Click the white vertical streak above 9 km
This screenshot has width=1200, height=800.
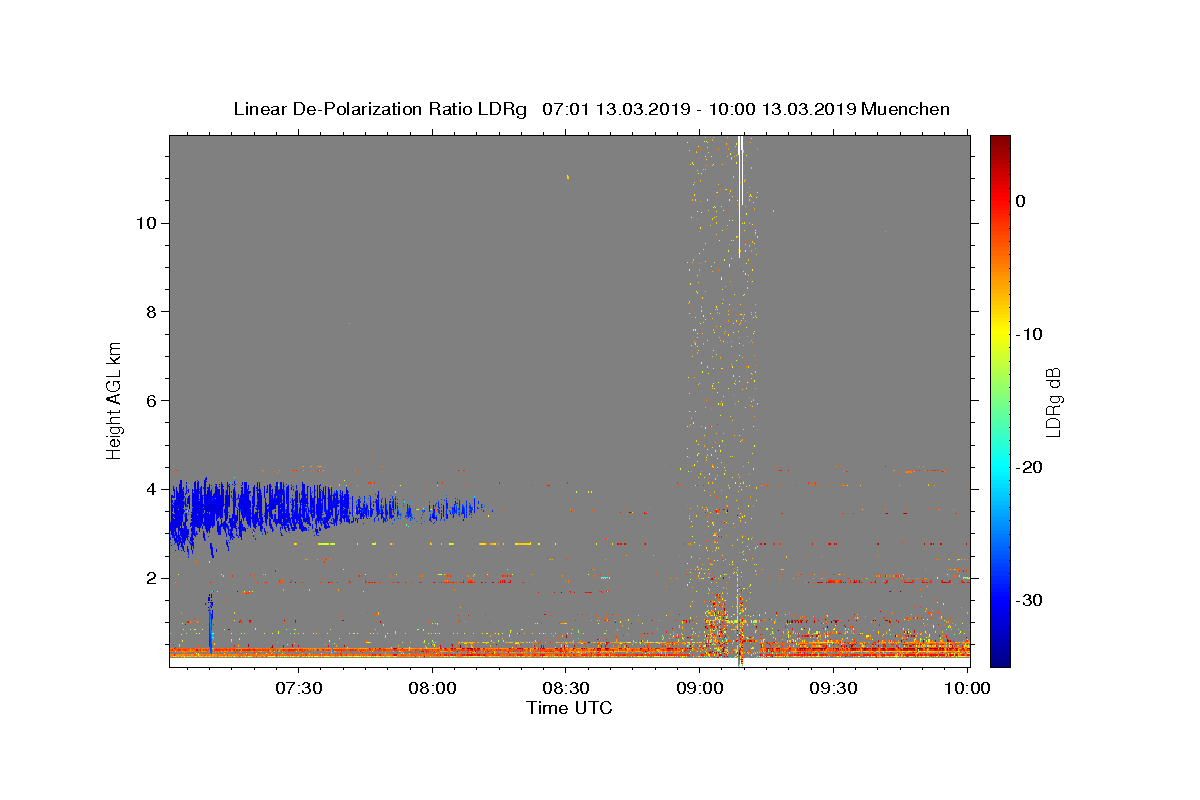[740, 196]
